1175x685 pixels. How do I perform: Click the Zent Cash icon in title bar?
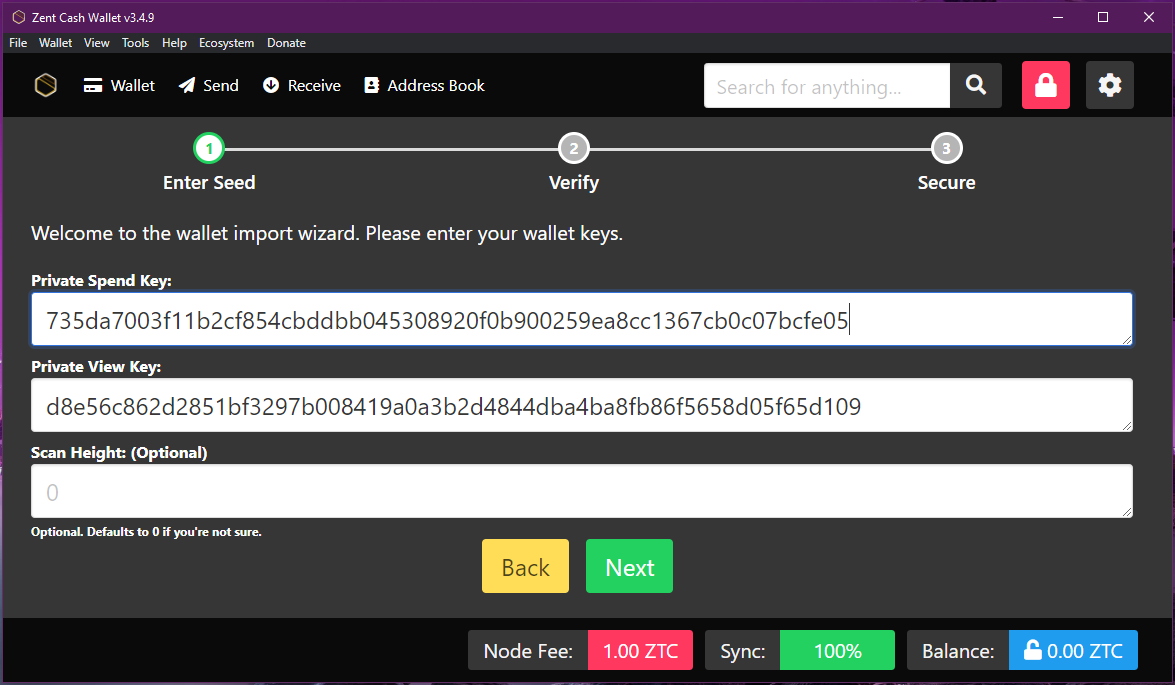pos(19,16)
